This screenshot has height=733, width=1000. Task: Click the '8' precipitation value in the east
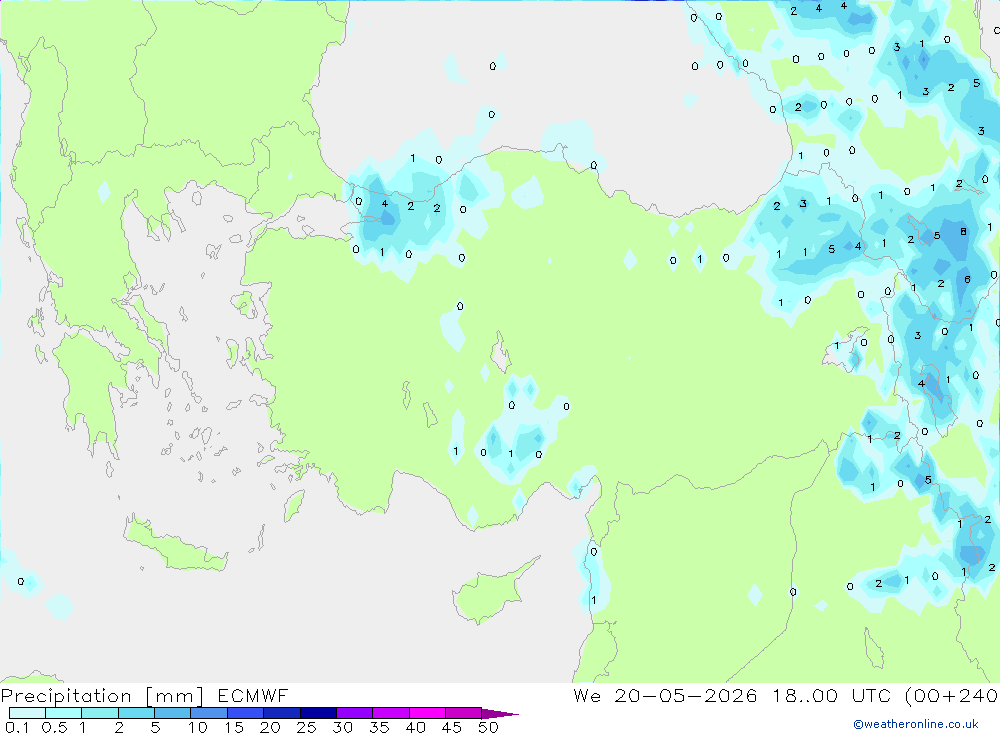963,232
